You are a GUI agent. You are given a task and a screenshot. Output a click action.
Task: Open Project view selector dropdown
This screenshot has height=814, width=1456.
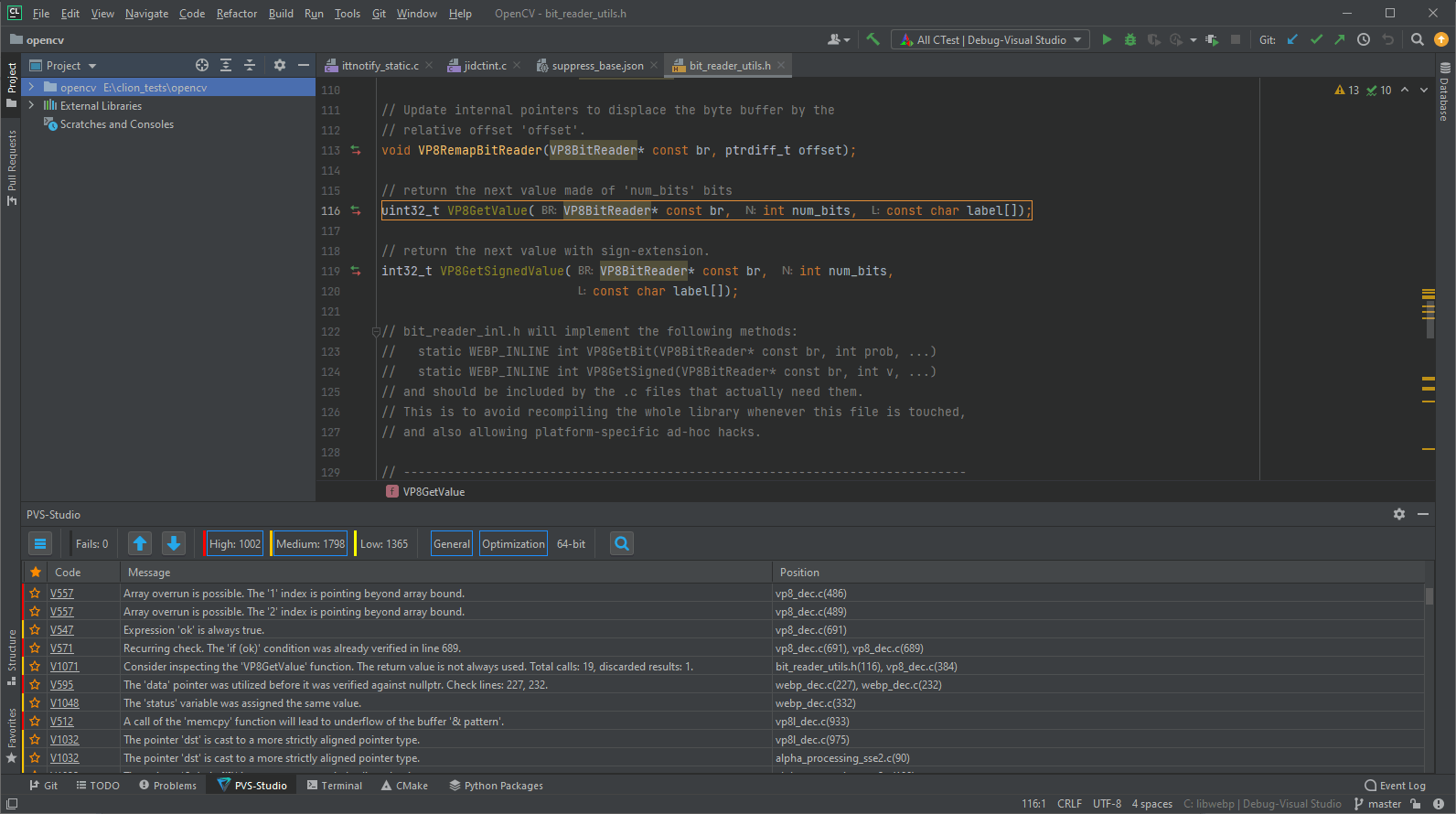click(x=63, y=65)
